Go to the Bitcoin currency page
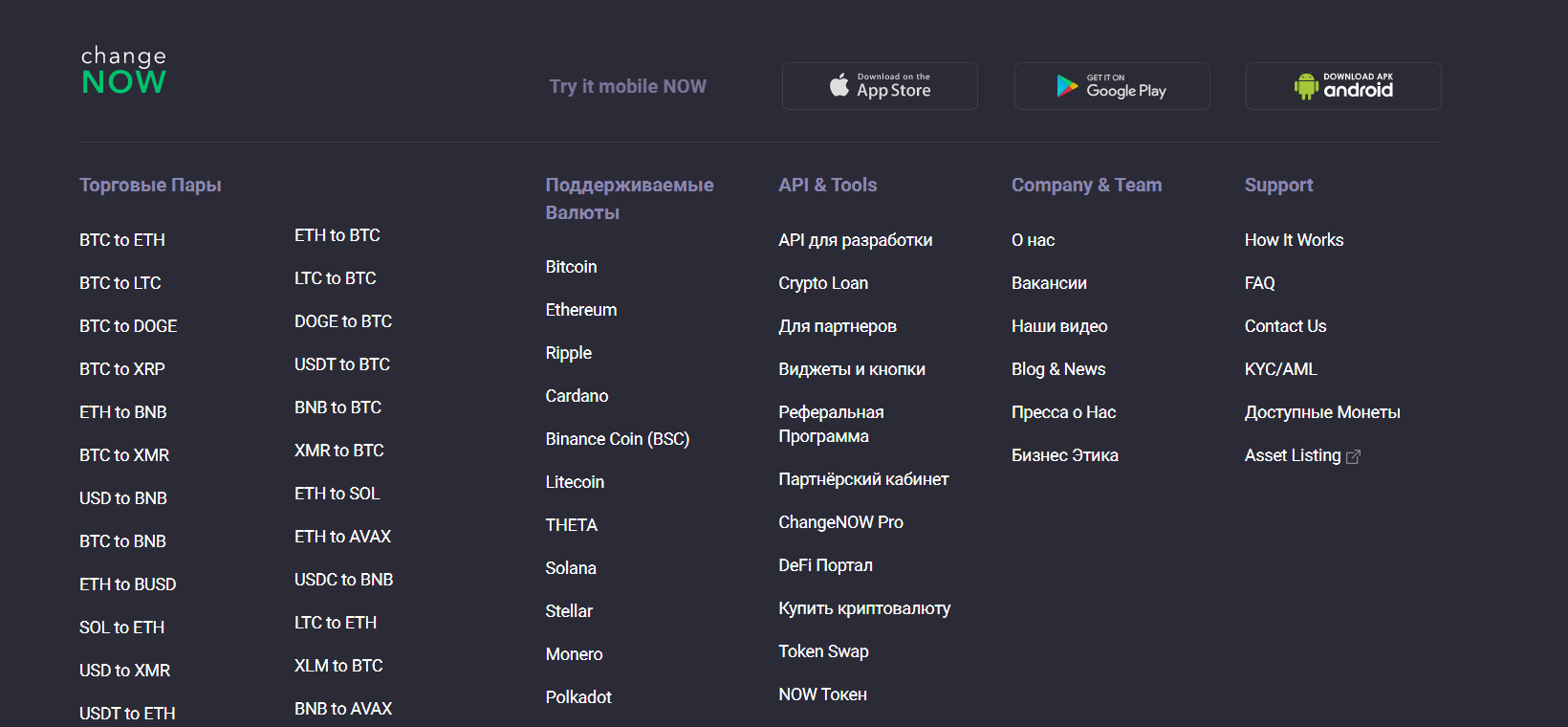This screenshot has height=727, width=1568. tap(572, 267)
